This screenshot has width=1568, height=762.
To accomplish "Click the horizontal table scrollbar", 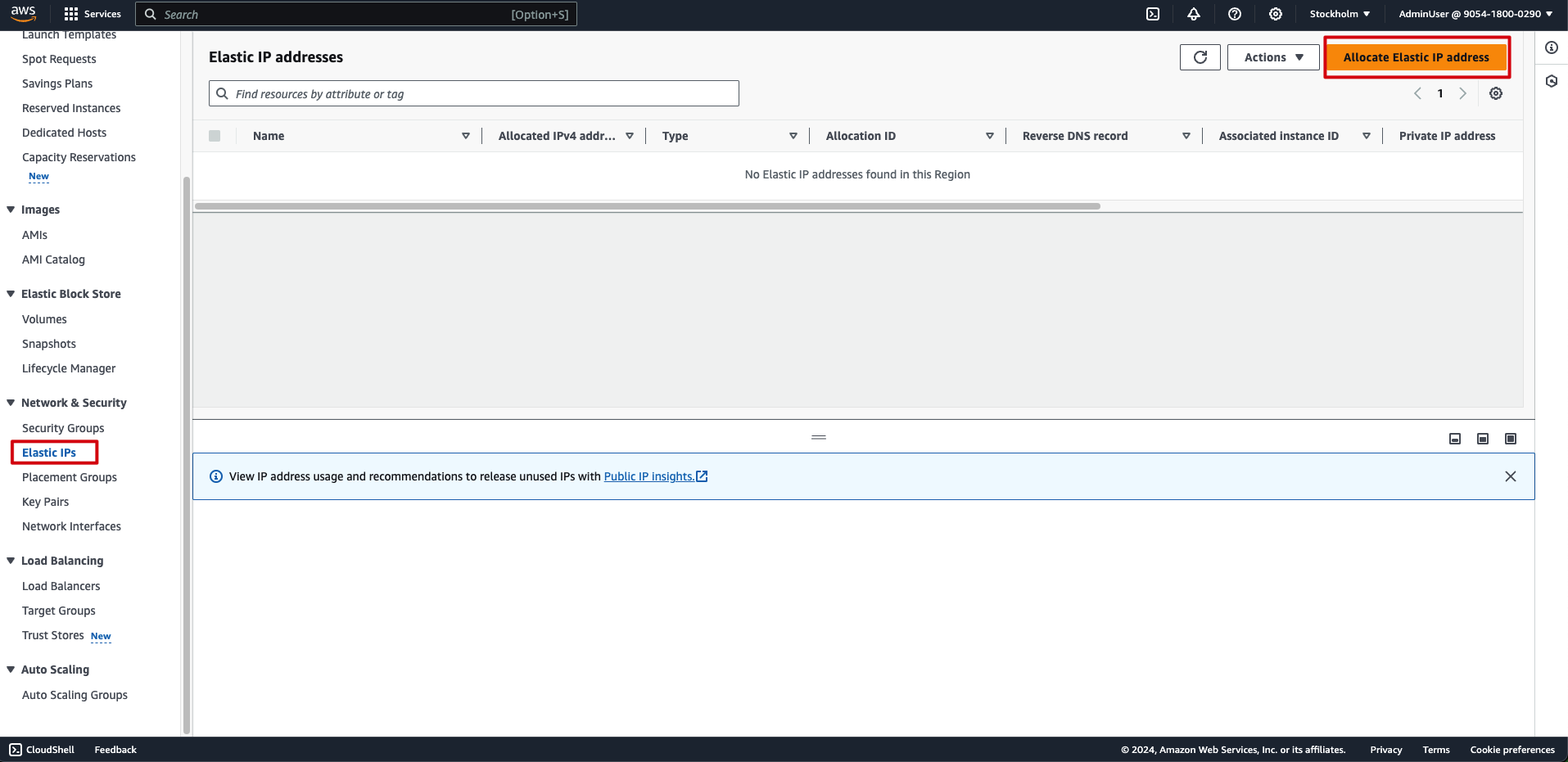I will point(647,206).
